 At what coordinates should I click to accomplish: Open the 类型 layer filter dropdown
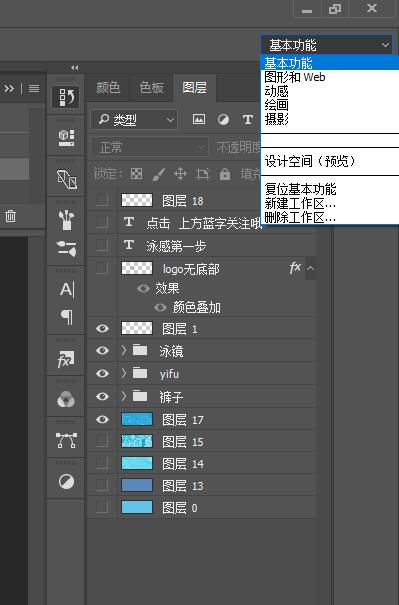pyautogui.click(x=134, y=120)
